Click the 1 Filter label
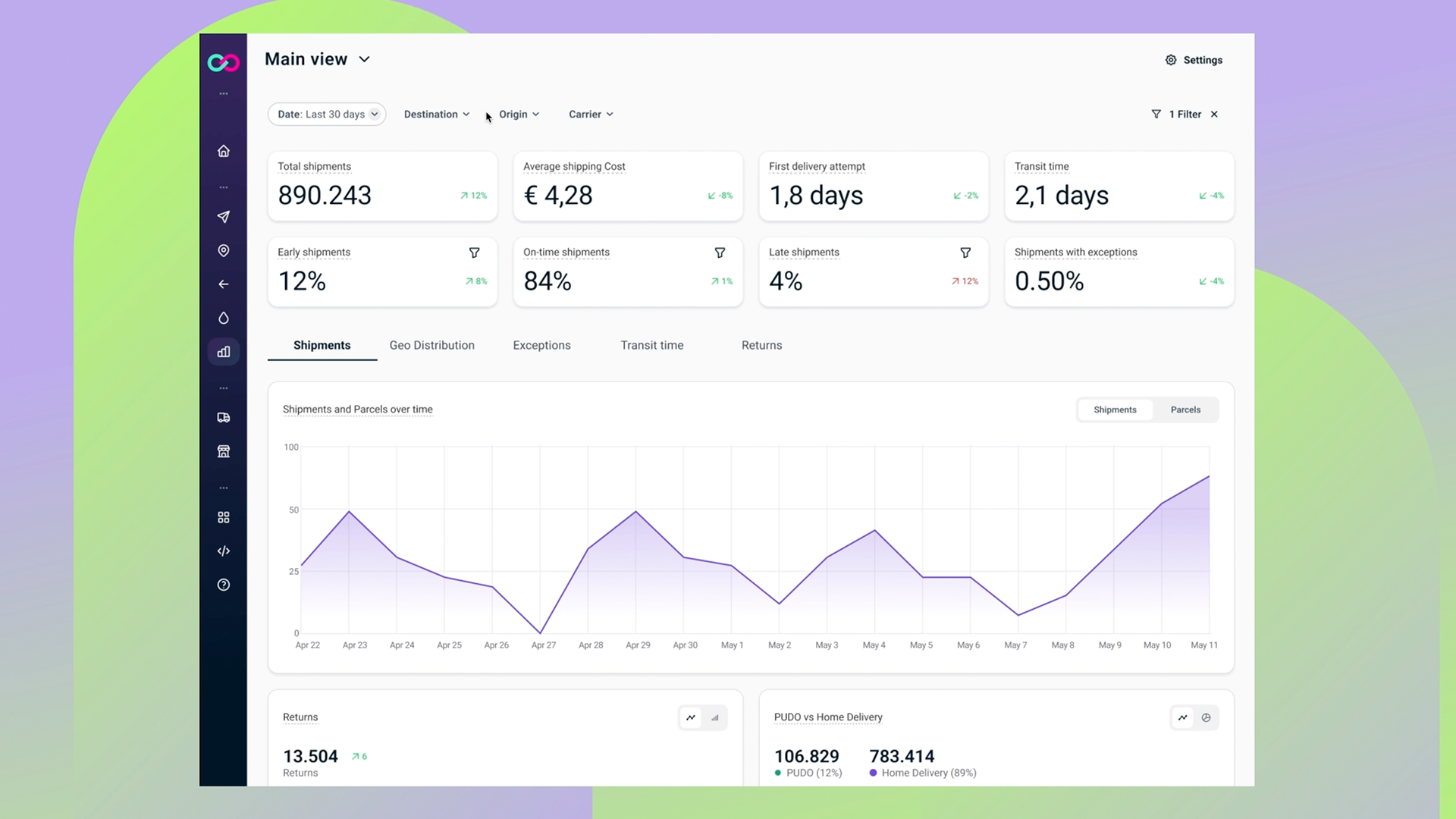 [1185, 115]
